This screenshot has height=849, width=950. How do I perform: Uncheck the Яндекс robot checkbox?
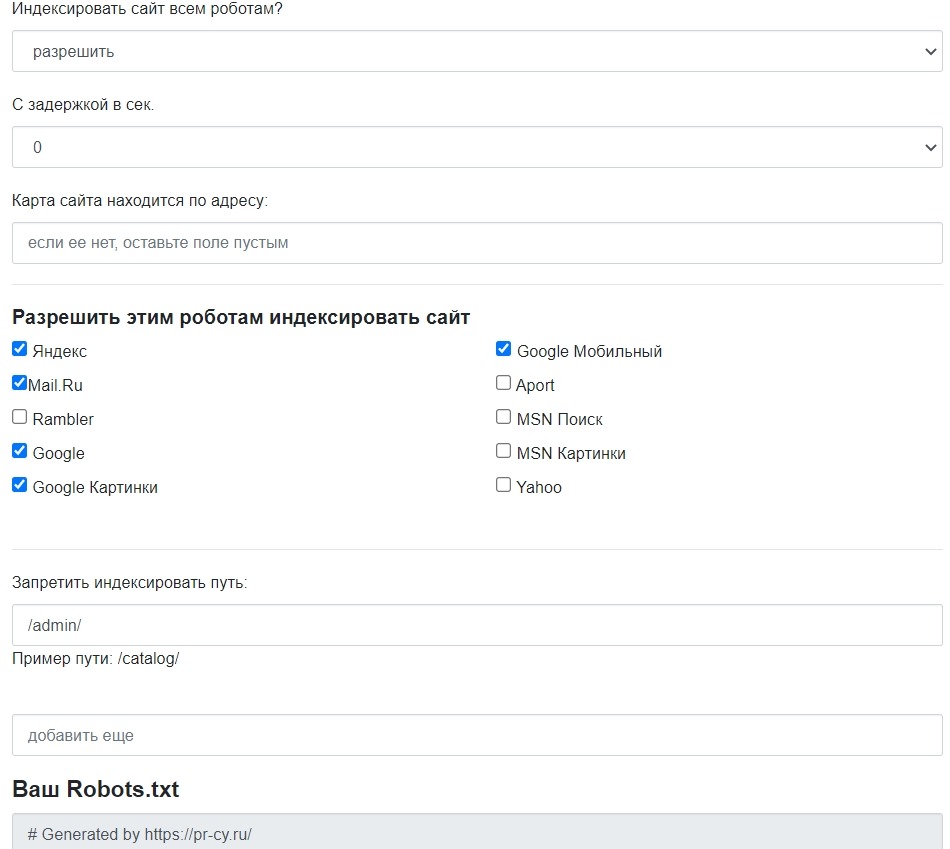[19, 348]
